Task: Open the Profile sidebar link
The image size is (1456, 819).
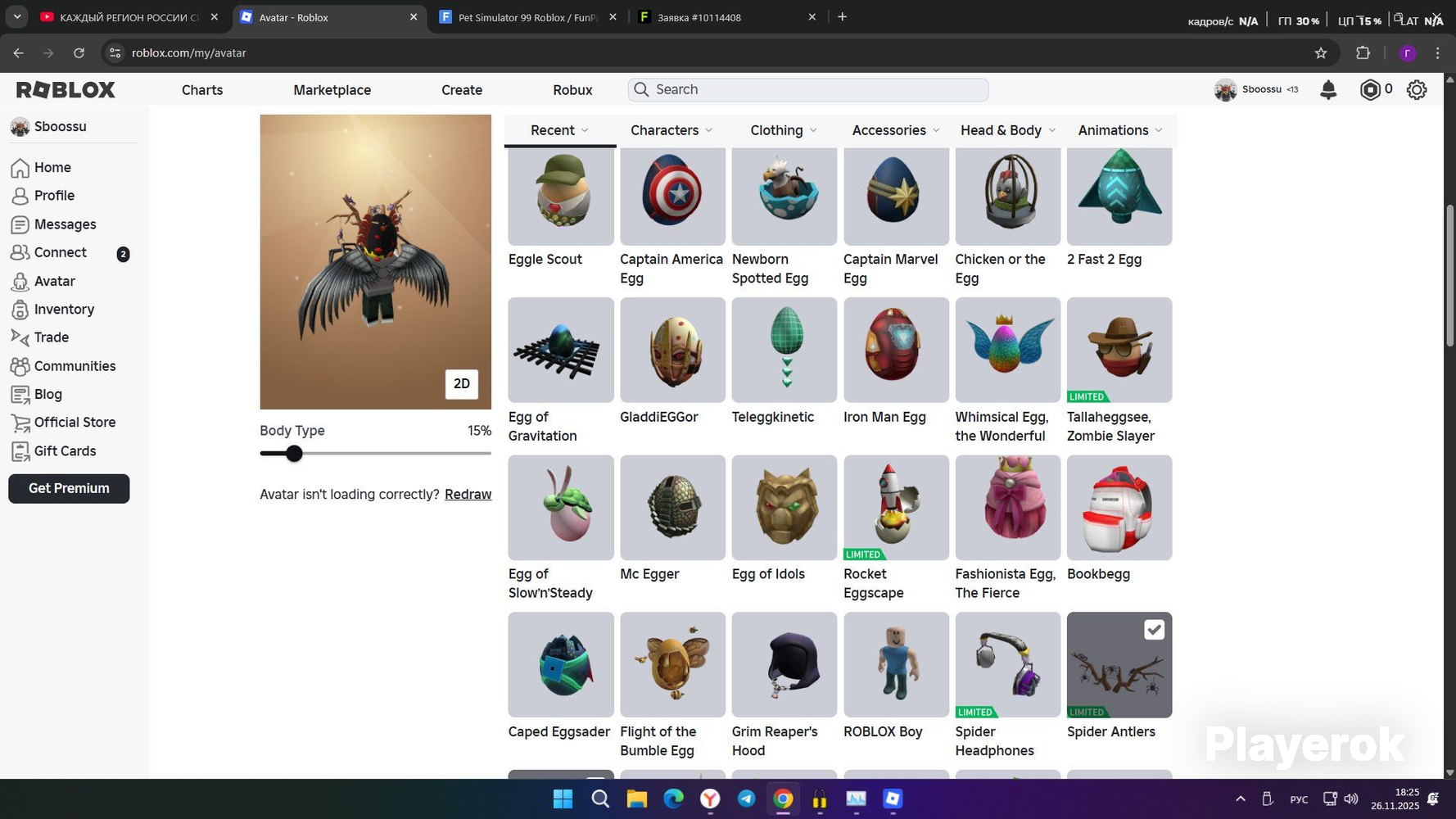Action: 54,196
